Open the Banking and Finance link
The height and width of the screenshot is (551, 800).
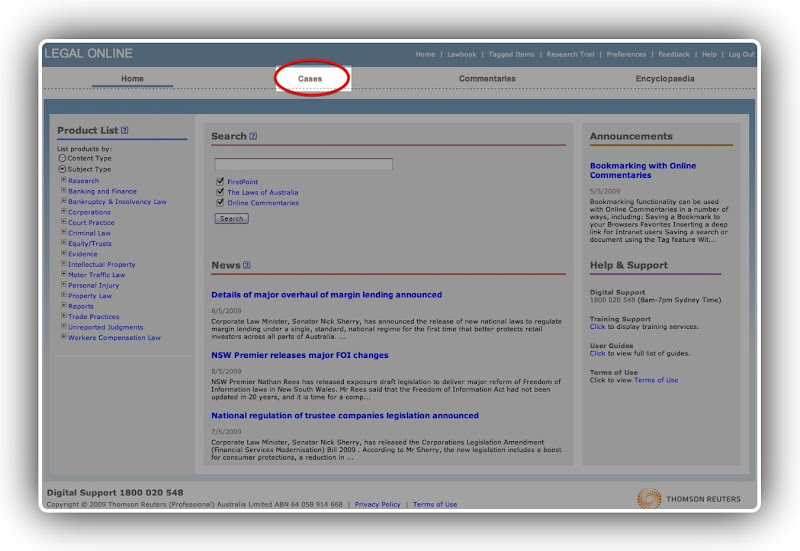click(x=103, y=191)
